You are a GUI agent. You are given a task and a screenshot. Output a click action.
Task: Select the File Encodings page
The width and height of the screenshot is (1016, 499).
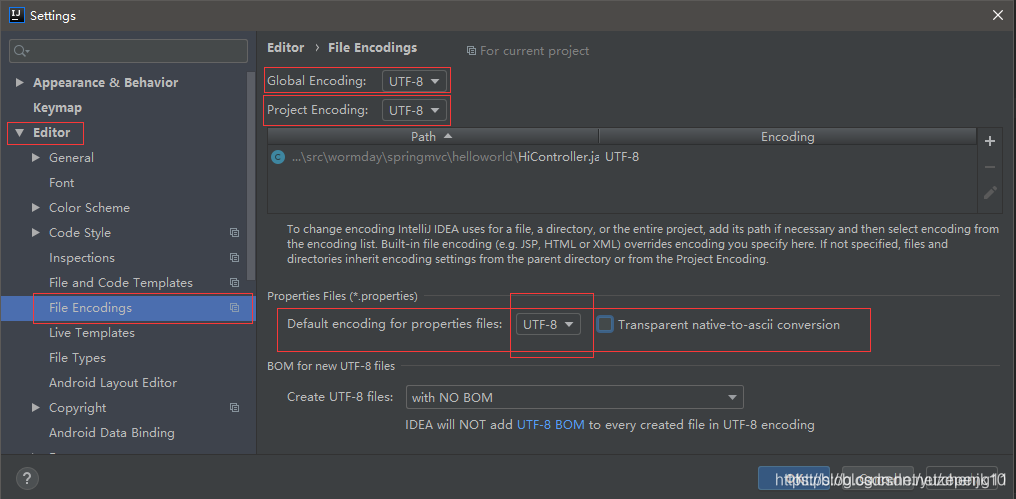coord(90,308)
